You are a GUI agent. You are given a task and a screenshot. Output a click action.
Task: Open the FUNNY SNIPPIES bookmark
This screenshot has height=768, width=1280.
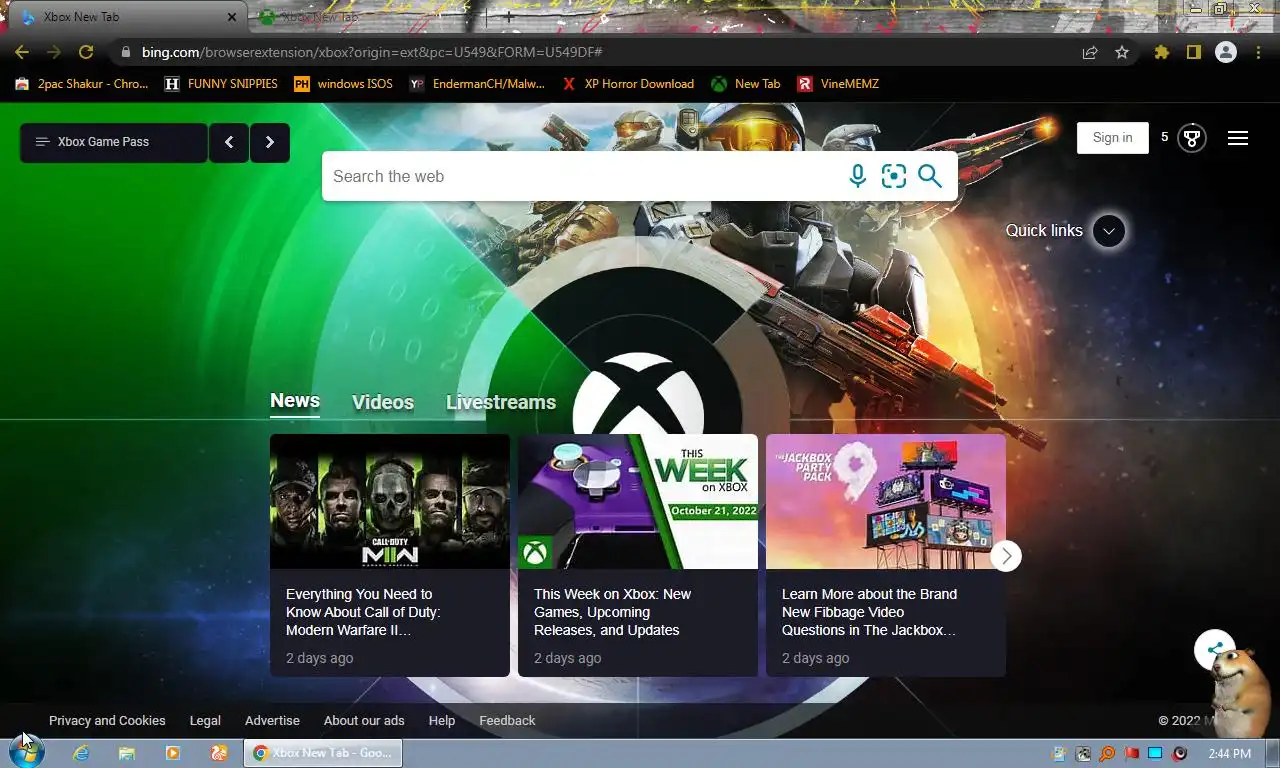tap(221, 84)
